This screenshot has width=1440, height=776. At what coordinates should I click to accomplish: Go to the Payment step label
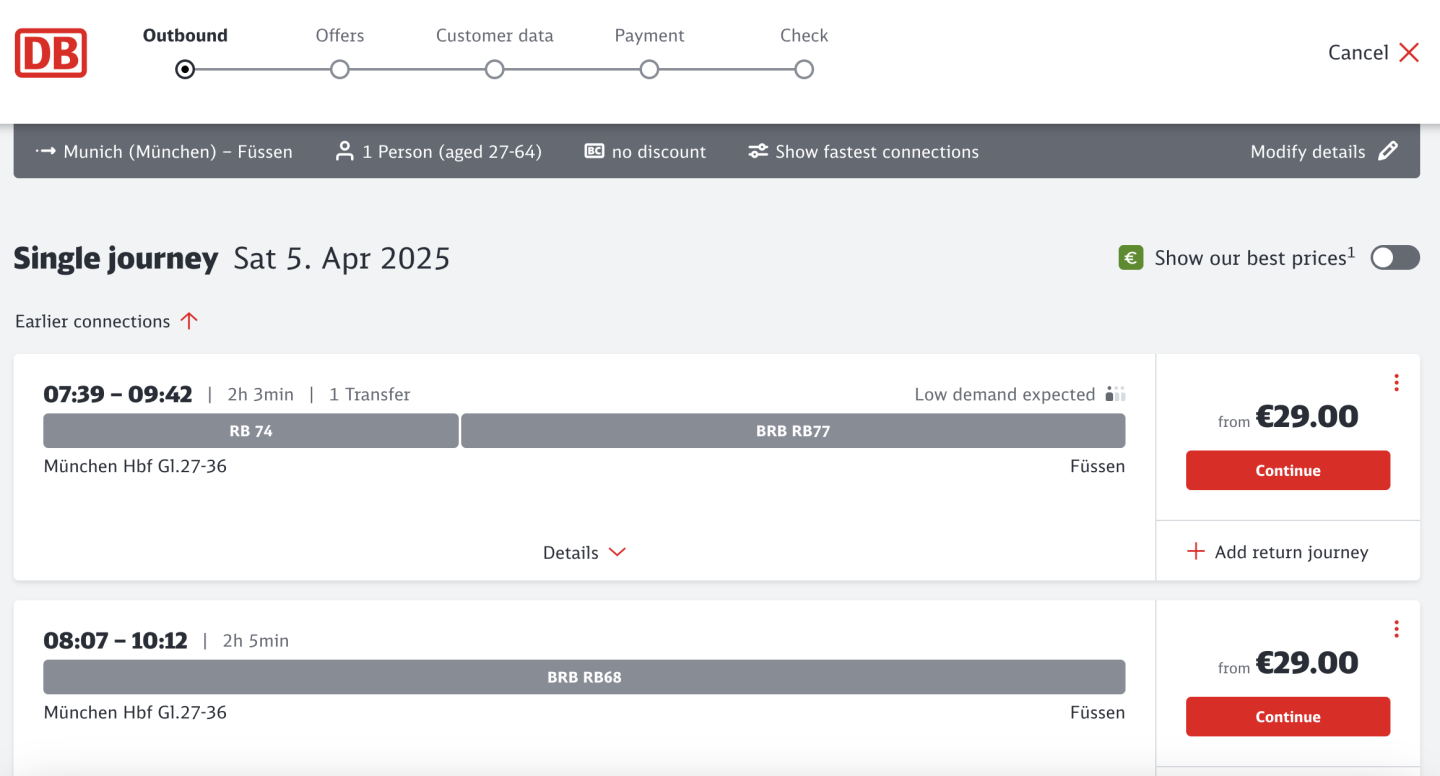pyautogui.click(x=650, y=36)
